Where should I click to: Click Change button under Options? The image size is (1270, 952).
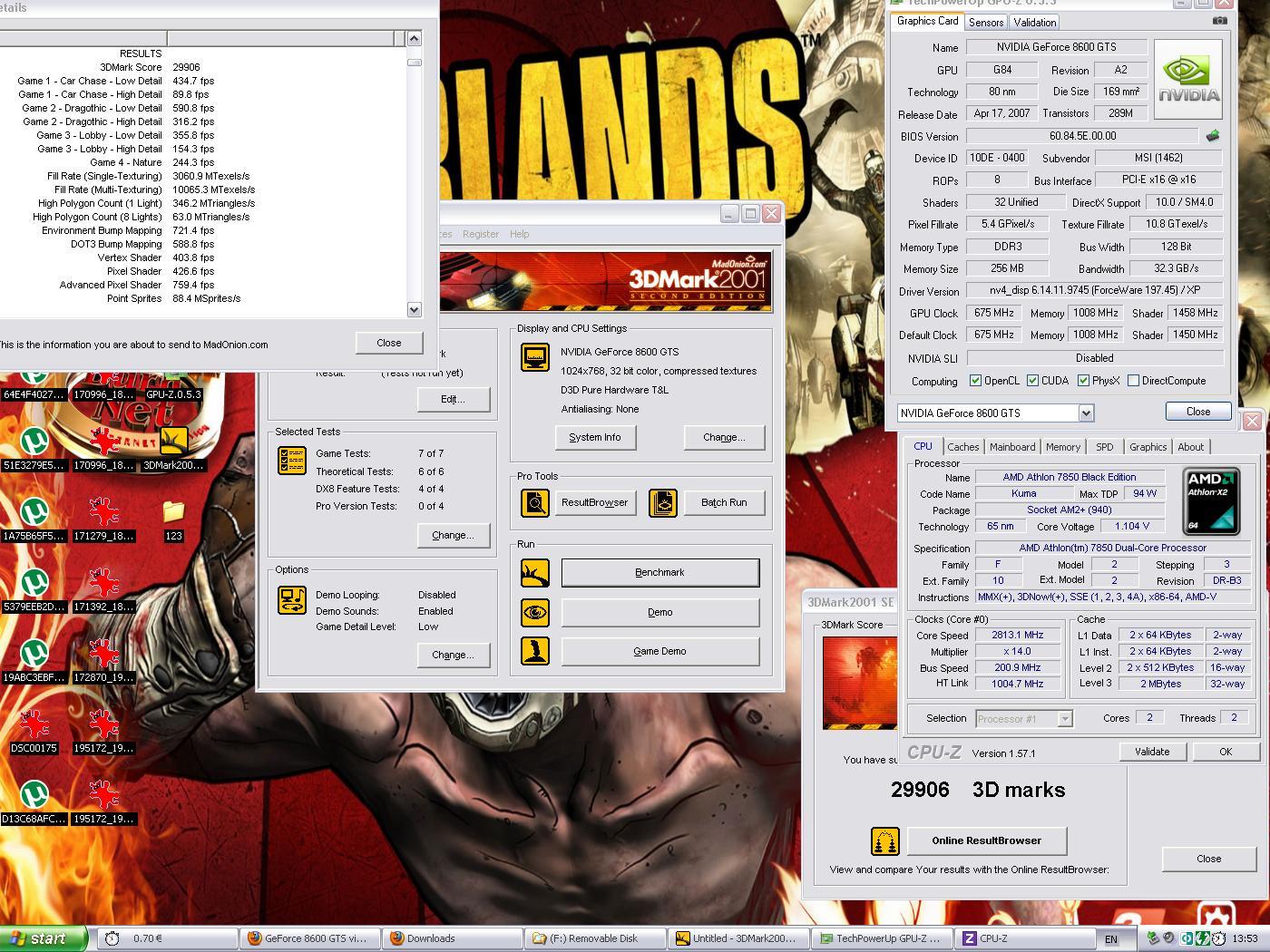pos(453,655)
